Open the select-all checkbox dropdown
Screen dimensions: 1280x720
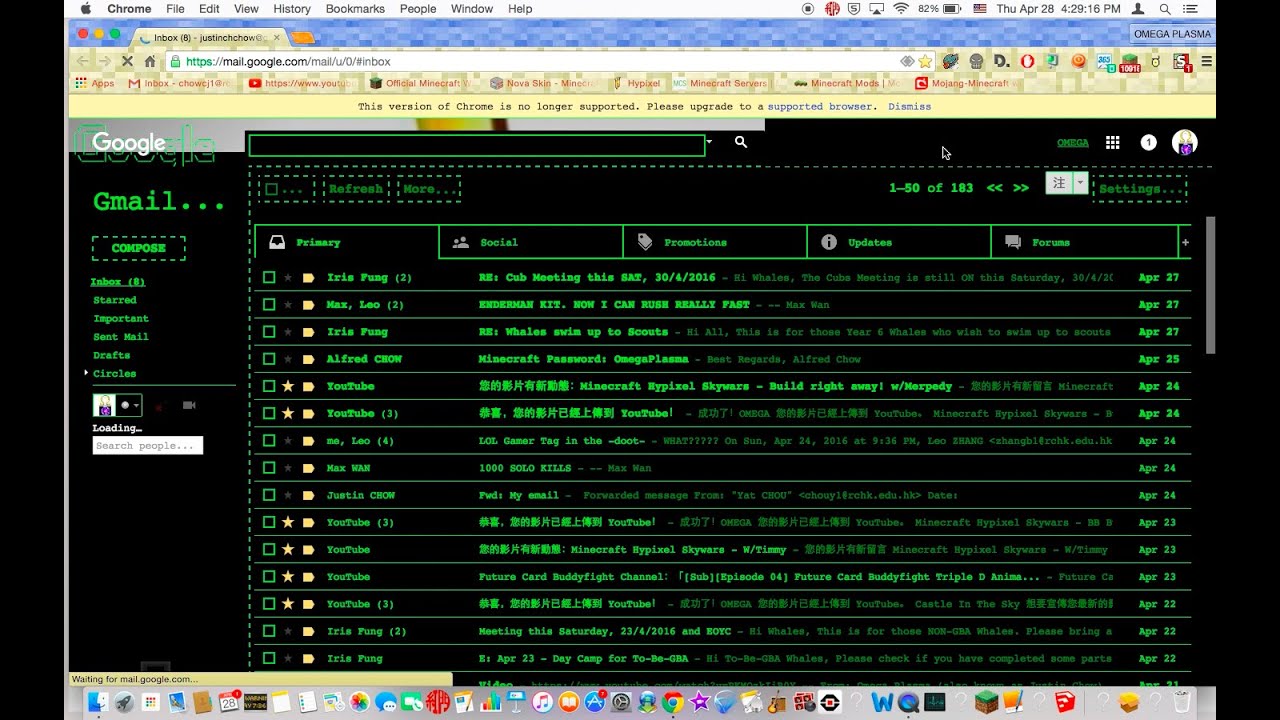tap(286, 189)
